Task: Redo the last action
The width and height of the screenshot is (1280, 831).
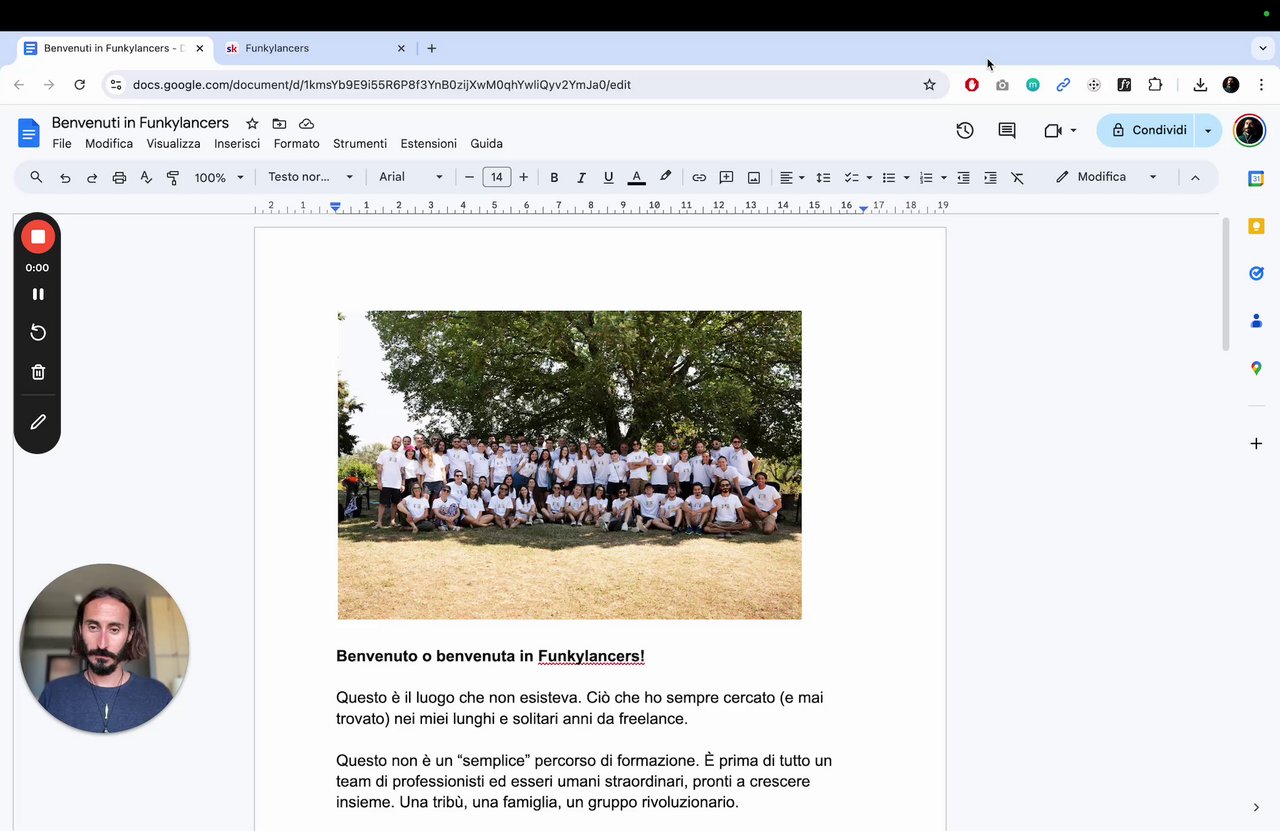Action: 92,177
